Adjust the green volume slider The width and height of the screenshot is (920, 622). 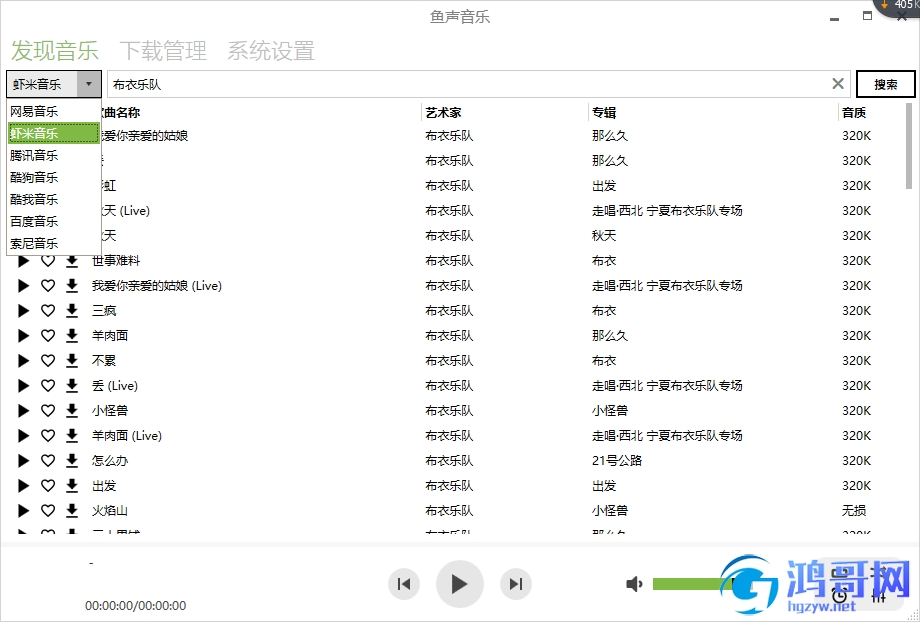[692, 584]
